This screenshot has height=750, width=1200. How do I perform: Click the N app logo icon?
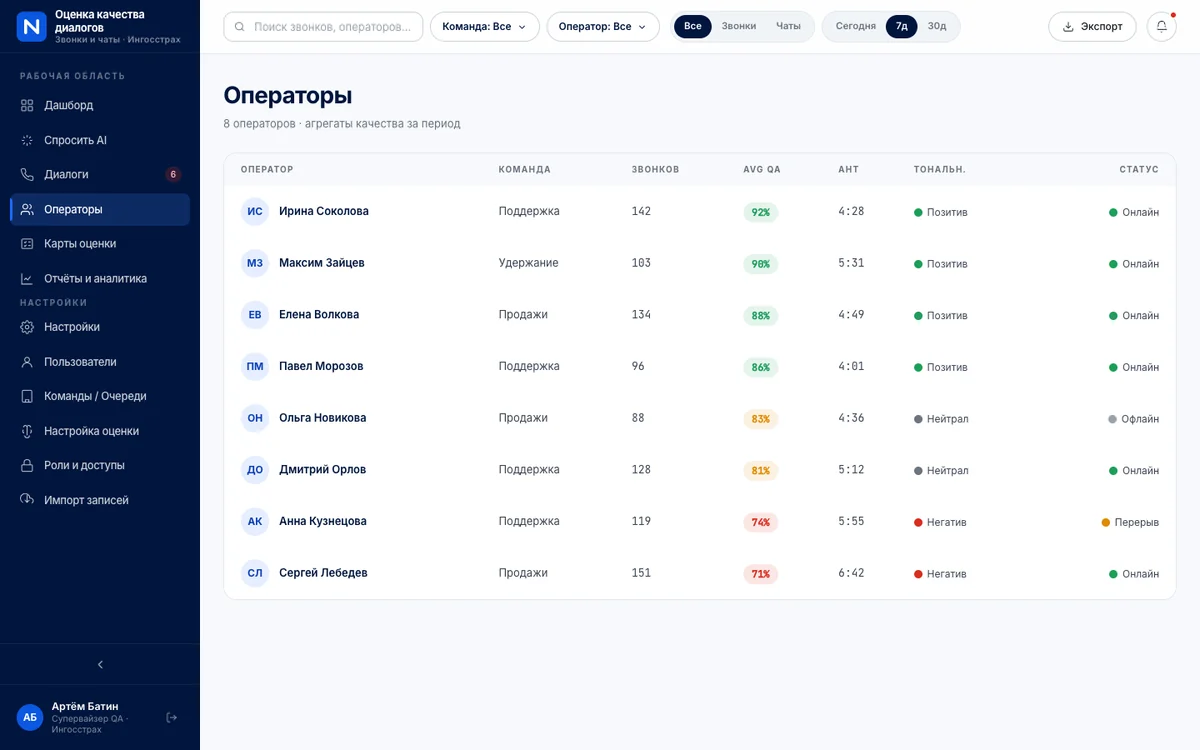[32, 27]
